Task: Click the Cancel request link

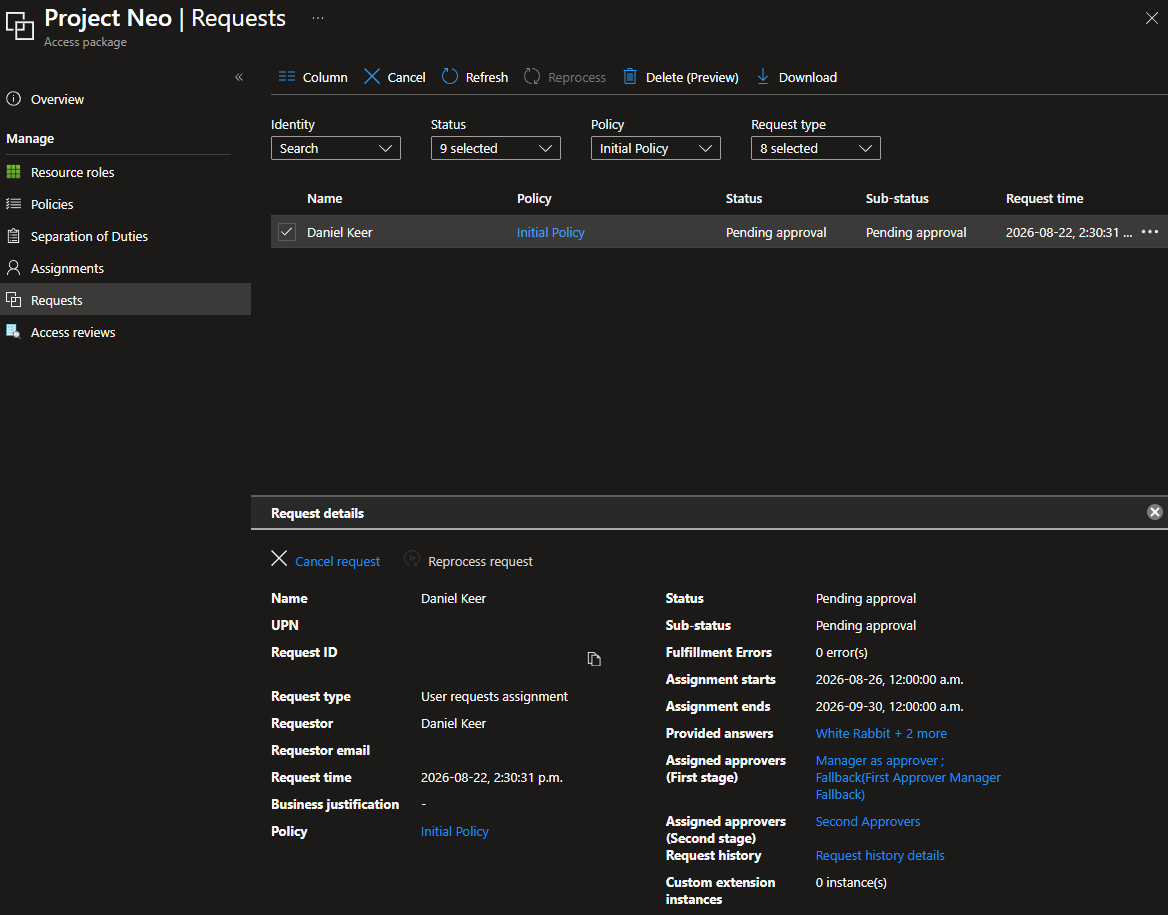Action: pos(337,561)
